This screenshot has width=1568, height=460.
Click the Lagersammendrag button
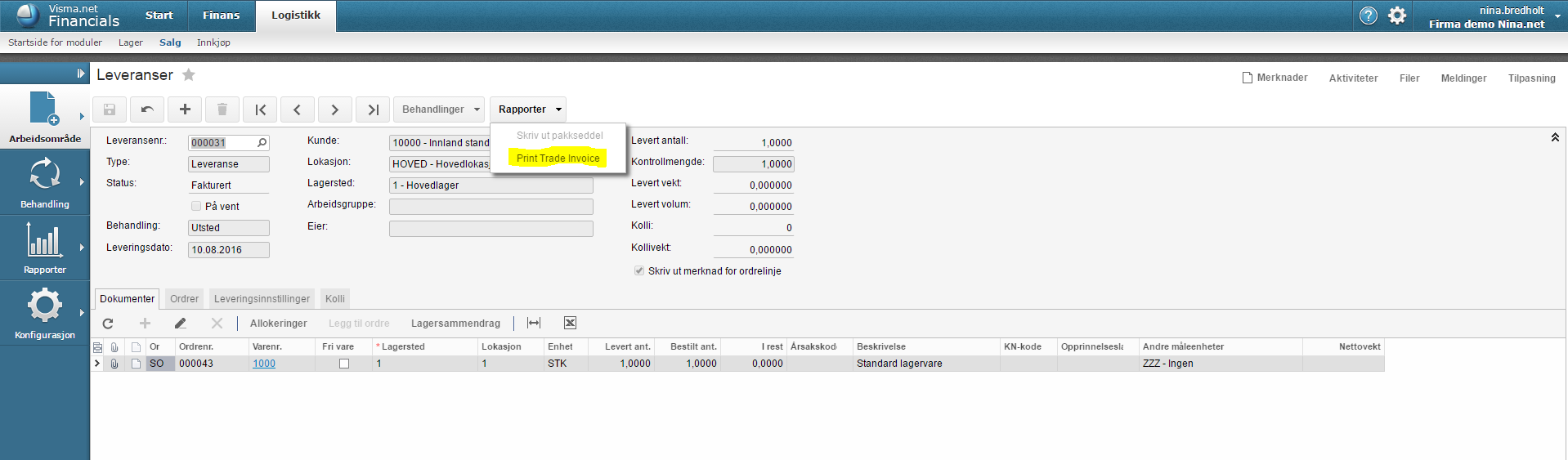[x=455, y=324]
